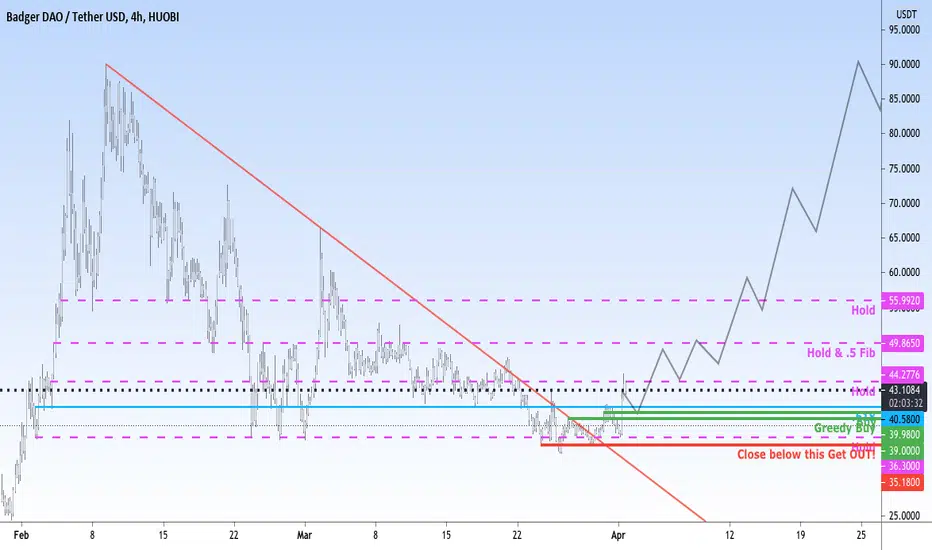
Task: Click the 25.0000 price axis tick
Action: pyautogui.click(x=904, y=516)
